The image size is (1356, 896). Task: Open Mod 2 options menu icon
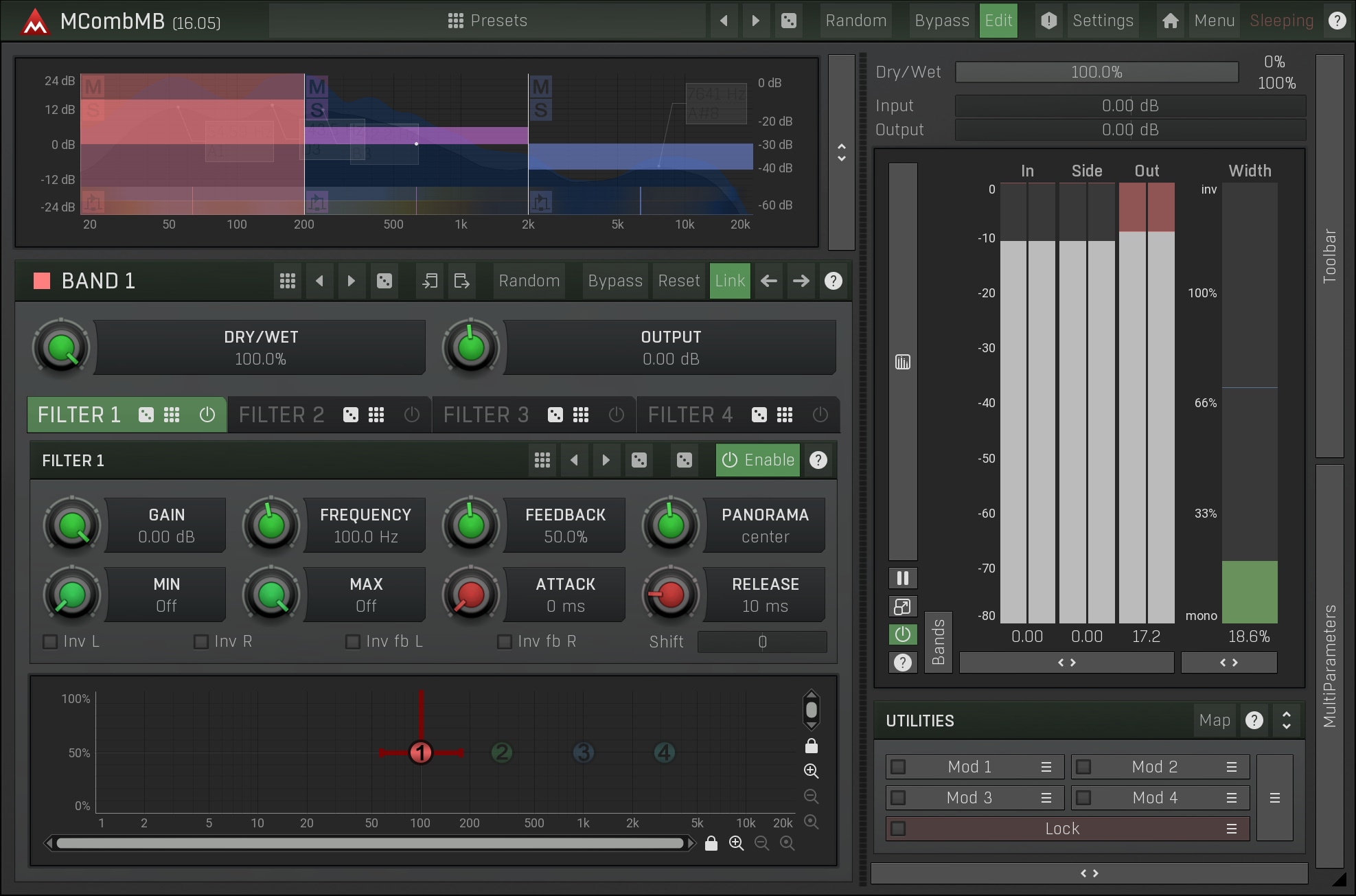[x=1232, y=767]
